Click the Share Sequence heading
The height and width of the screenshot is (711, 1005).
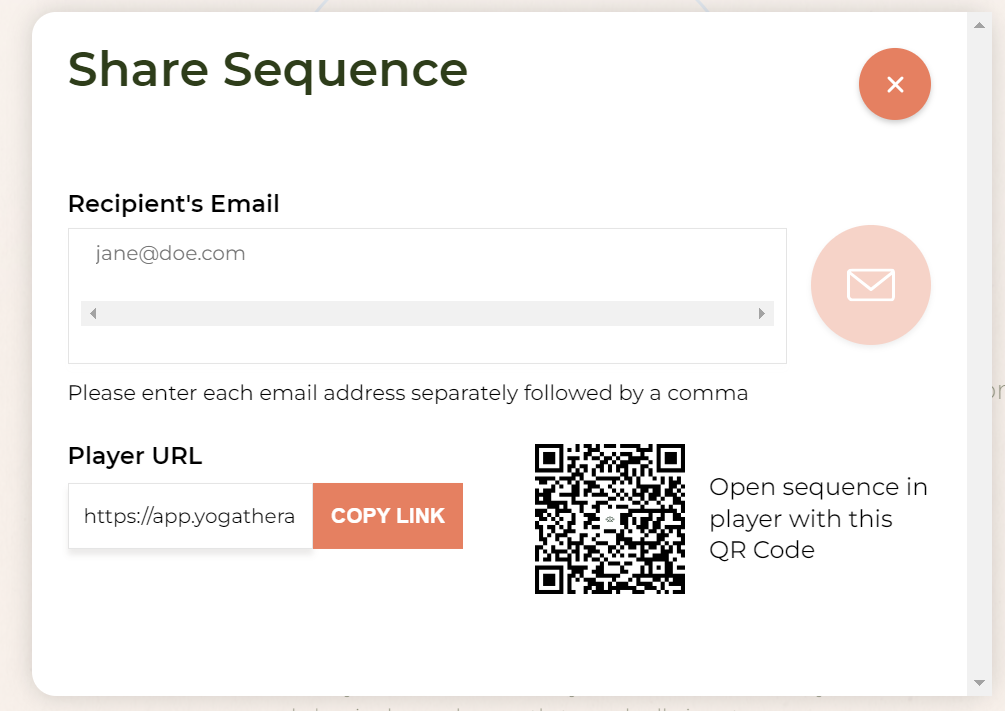coord(268,69)
